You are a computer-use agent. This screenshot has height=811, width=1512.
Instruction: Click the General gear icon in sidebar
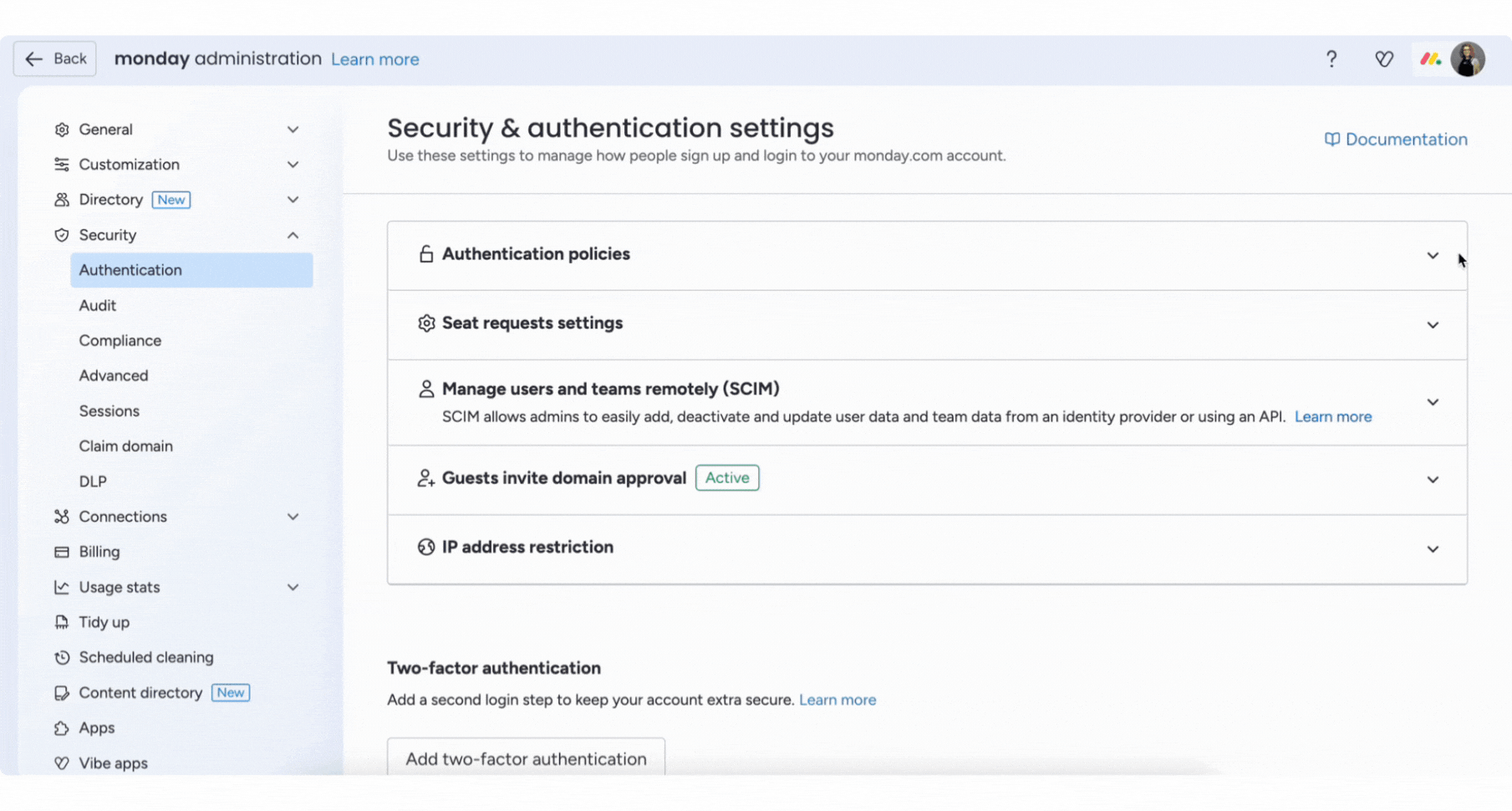click(62, 130)
